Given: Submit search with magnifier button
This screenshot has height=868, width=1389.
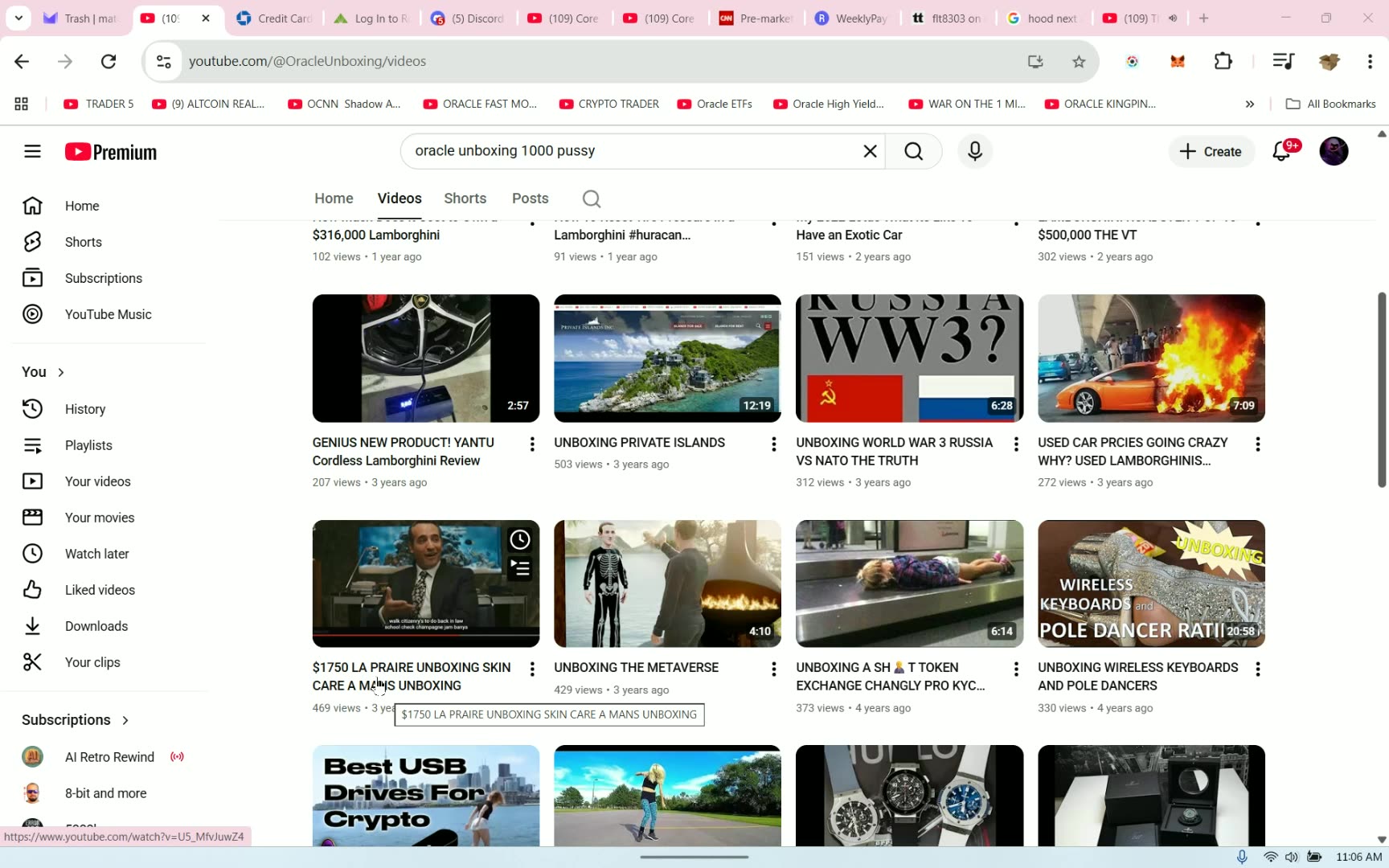Looking at the screenshot, I should 913,151.
